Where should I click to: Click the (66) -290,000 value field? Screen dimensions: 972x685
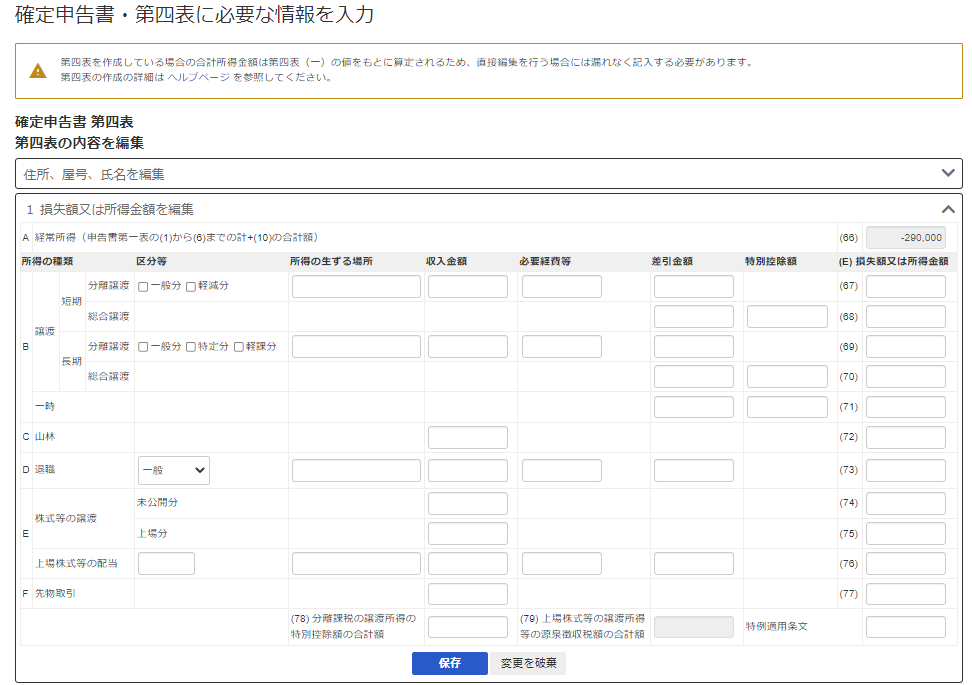click(906, 237)
